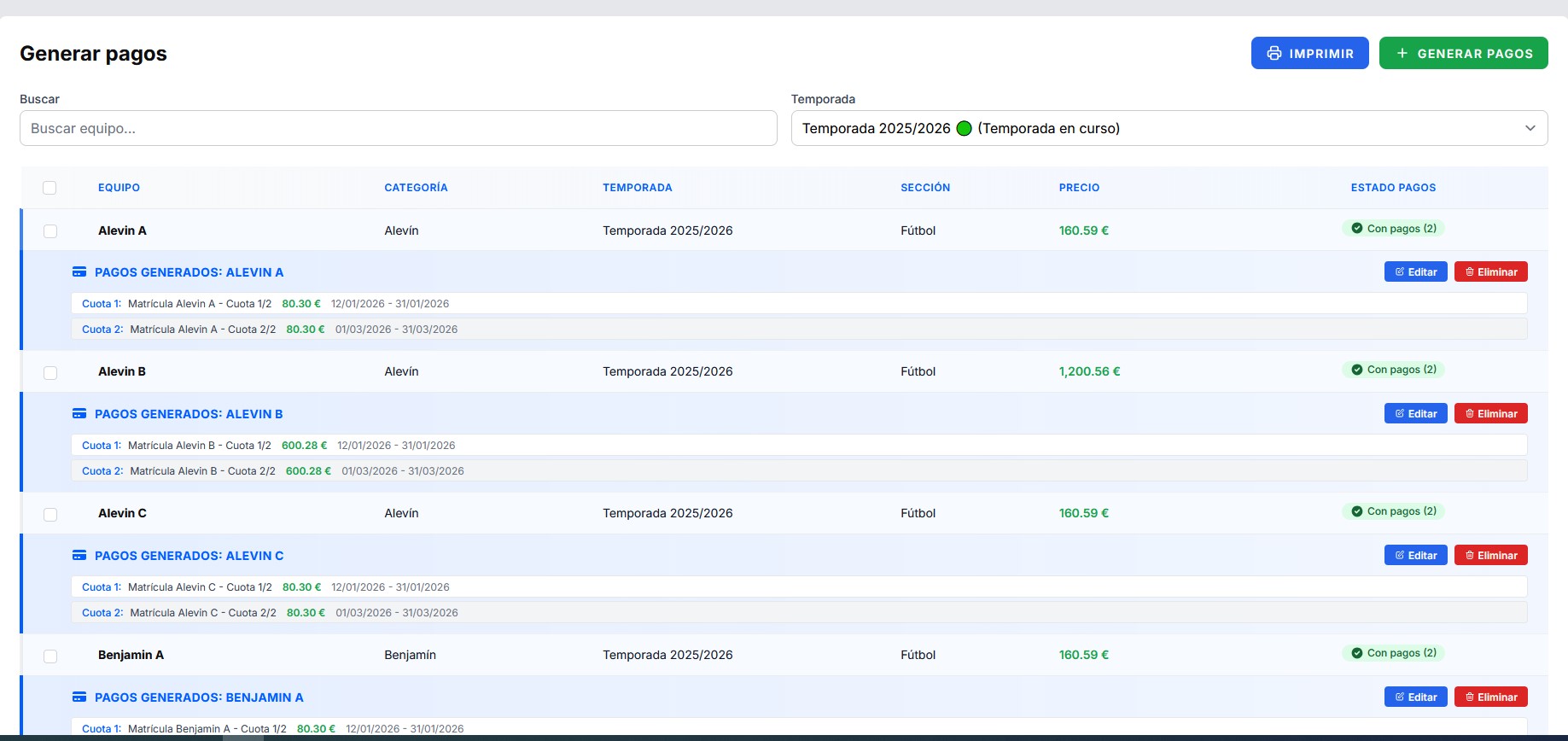Toggle the select-all checkbox in table header
The width and height of the screenshot is (1568, 741).
click(x=50, y=188)
